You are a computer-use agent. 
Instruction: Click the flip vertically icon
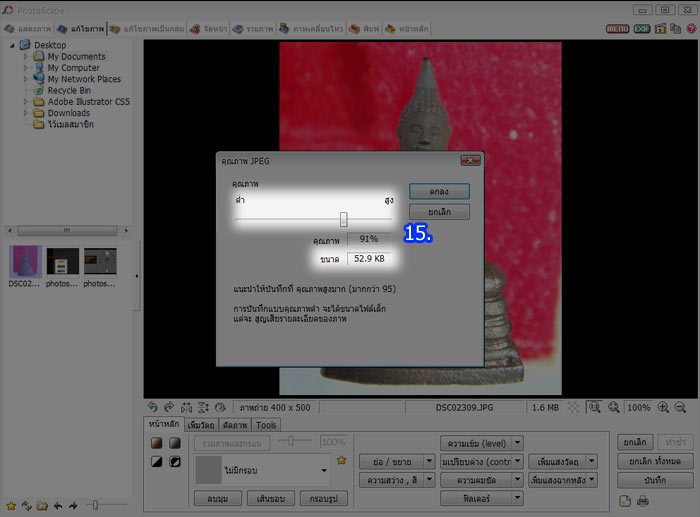[x=203, y=407]
